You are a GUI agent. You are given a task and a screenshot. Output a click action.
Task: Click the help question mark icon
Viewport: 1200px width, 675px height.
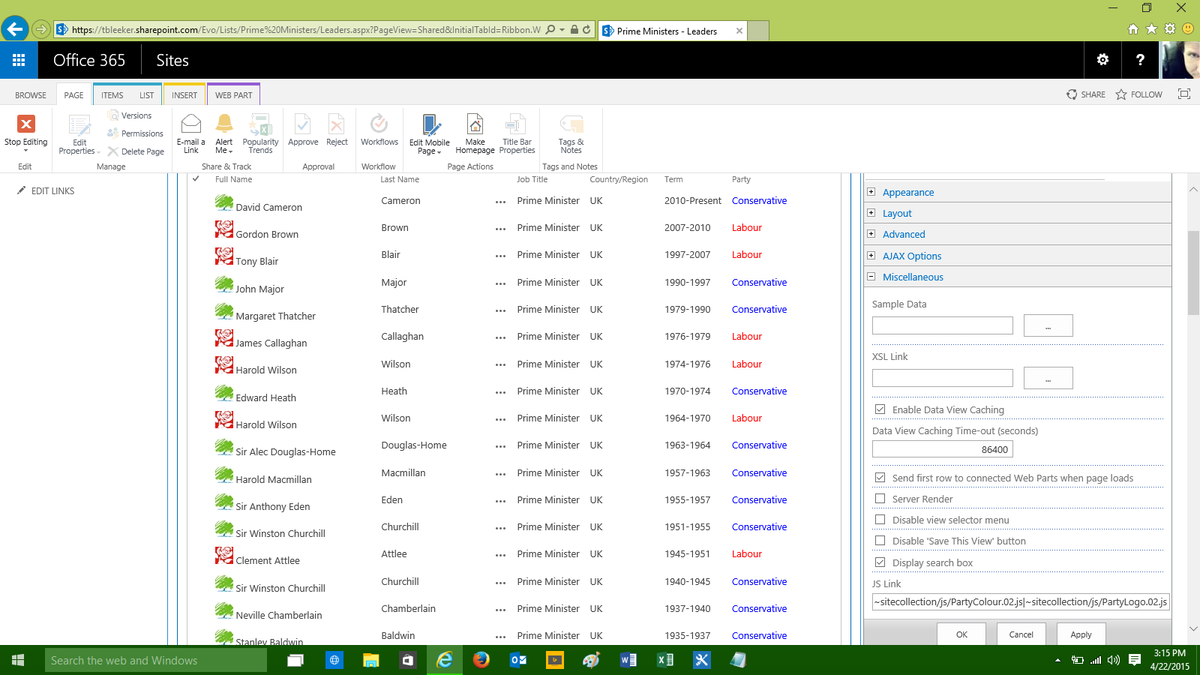1141,60
